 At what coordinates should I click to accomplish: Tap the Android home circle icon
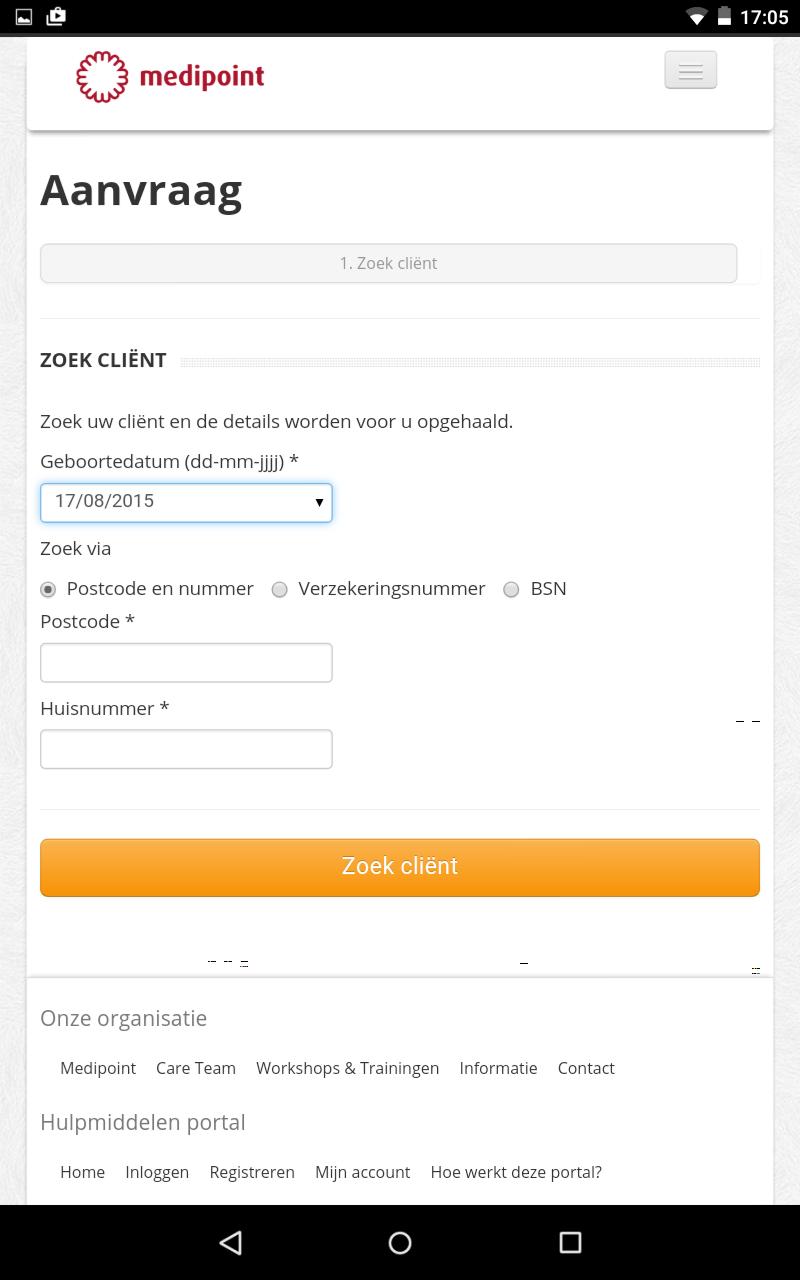(x=400, y=1242)
